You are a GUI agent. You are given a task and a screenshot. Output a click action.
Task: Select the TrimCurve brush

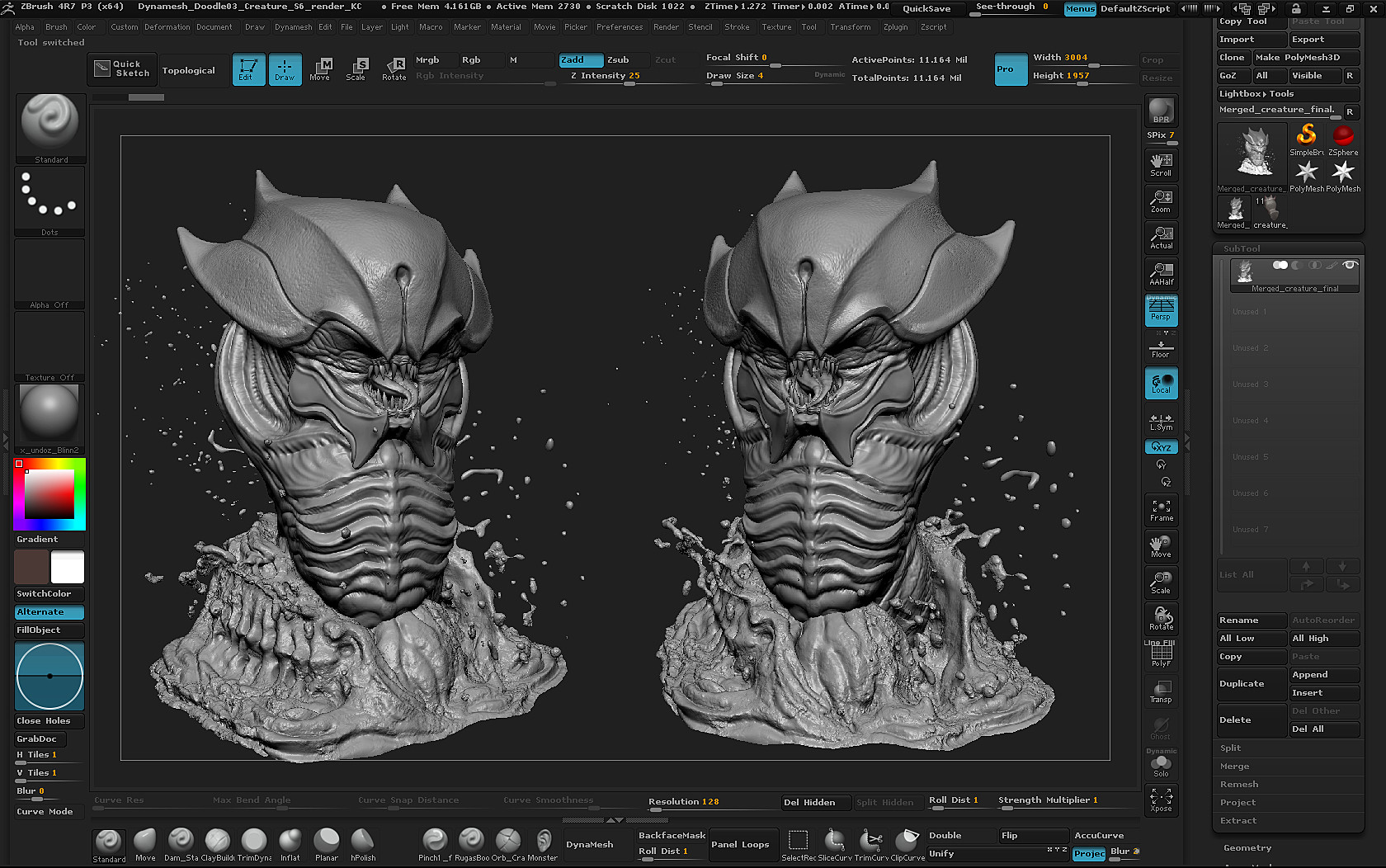pos(871,846)
